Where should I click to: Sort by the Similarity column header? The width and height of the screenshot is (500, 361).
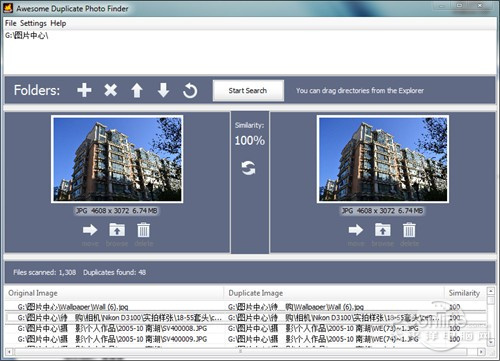(465, 293)
